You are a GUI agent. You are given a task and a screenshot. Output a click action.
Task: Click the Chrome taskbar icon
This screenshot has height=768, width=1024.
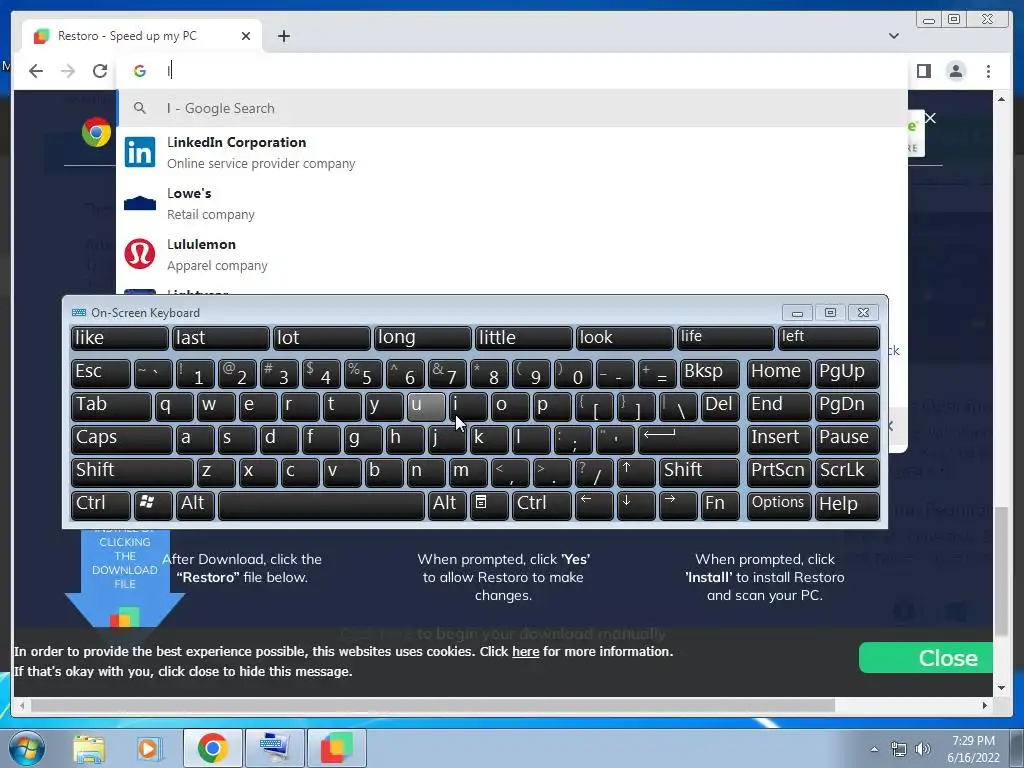pyautogui.click(x=212, y=748)
